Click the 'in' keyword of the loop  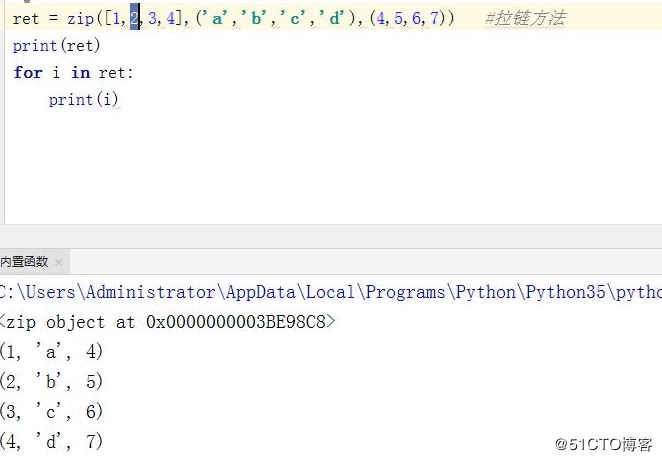[x=80, y=72]
